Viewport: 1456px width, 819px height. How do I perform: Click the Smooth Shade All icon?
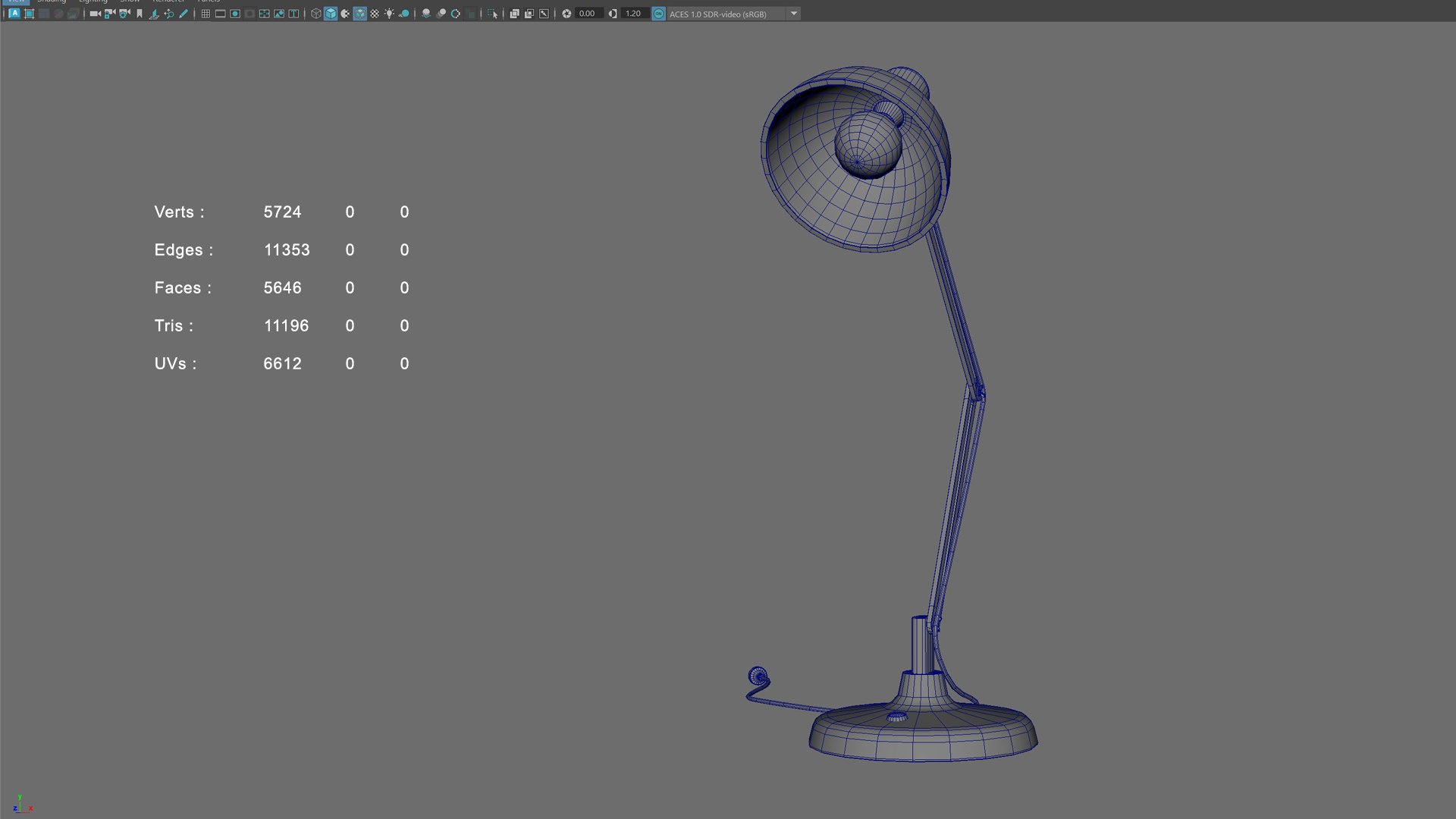tap(331, 14)
